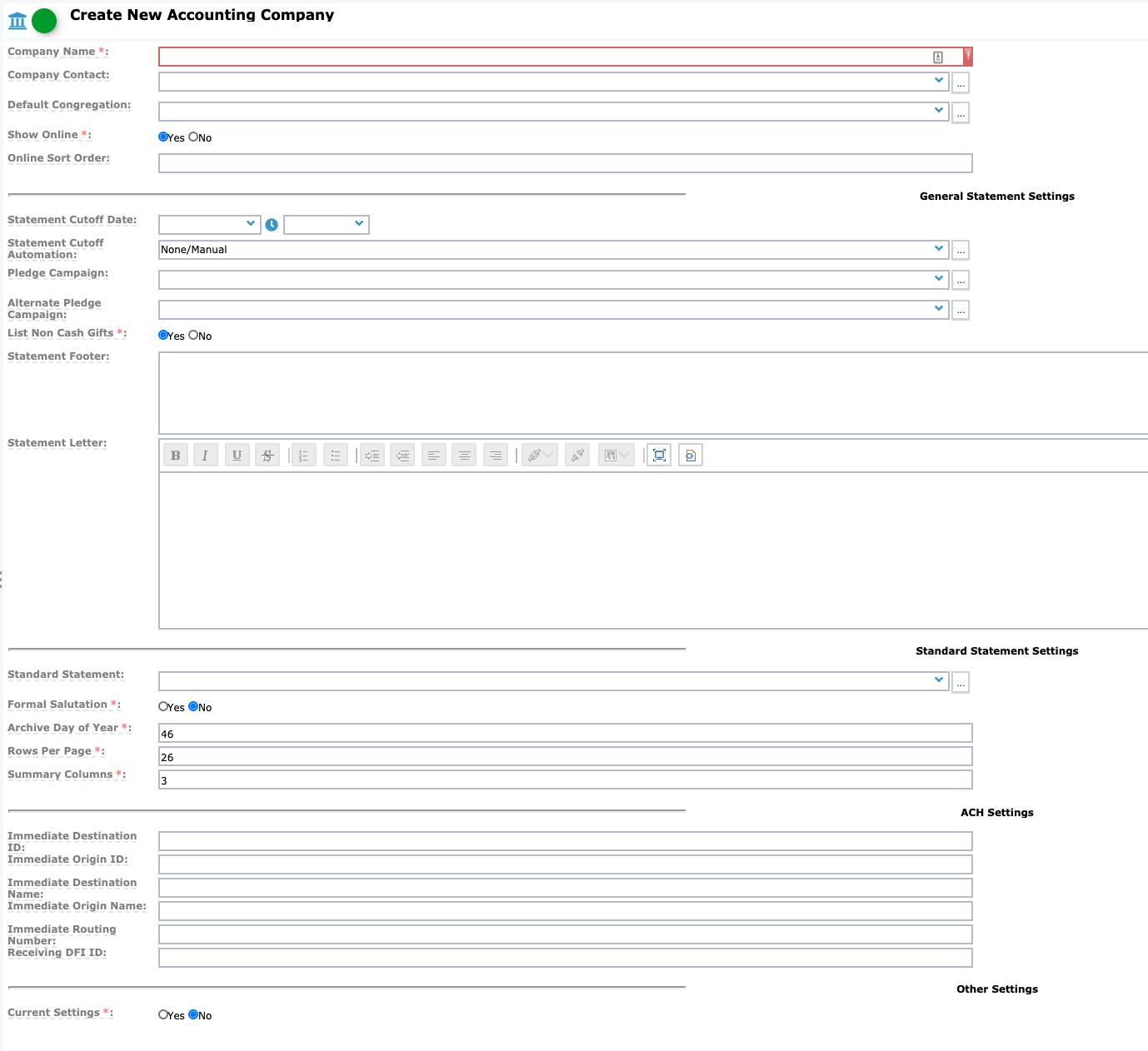Center text in Statement Letter editor
This screenshot has height=1051, width=1148.
tap(464, 456)
